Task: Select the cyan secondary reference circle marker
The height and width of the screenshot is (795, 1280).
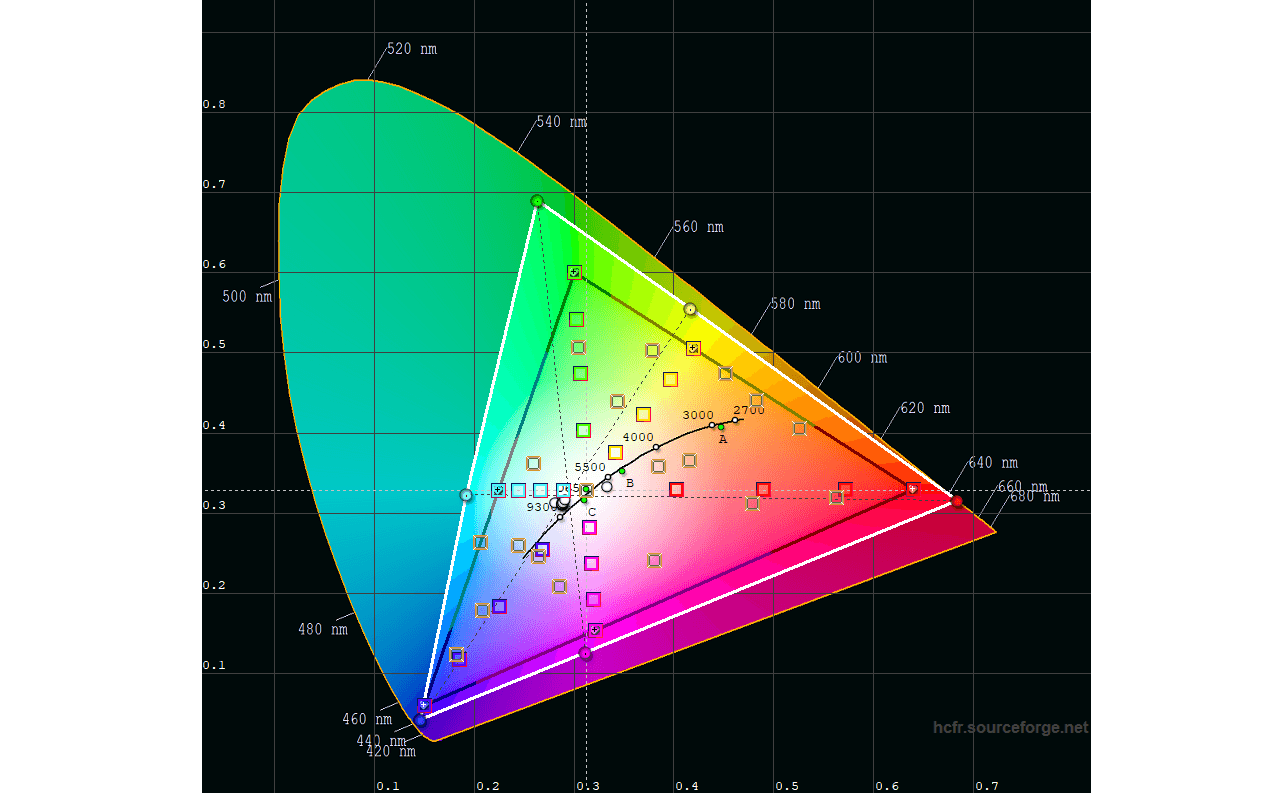Action: pos(466,495)
